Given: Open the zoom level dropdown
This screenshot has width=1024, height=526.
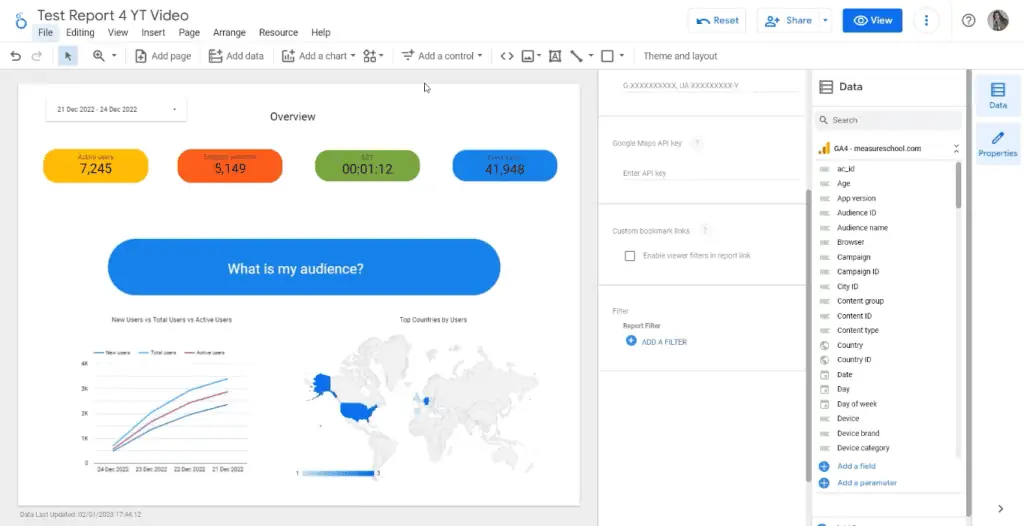Looking at the screenshot, I should coord(105,56).
